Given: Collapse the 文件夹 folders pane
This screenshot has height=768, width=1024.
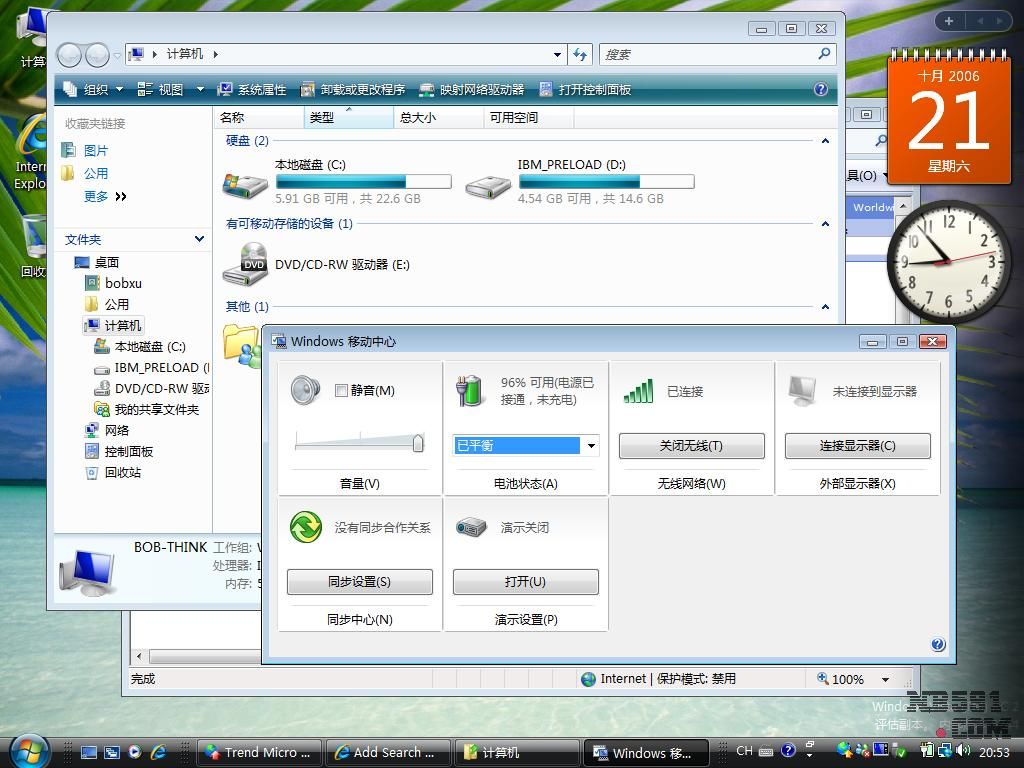Looking at the screenshot, I should 199,239.
